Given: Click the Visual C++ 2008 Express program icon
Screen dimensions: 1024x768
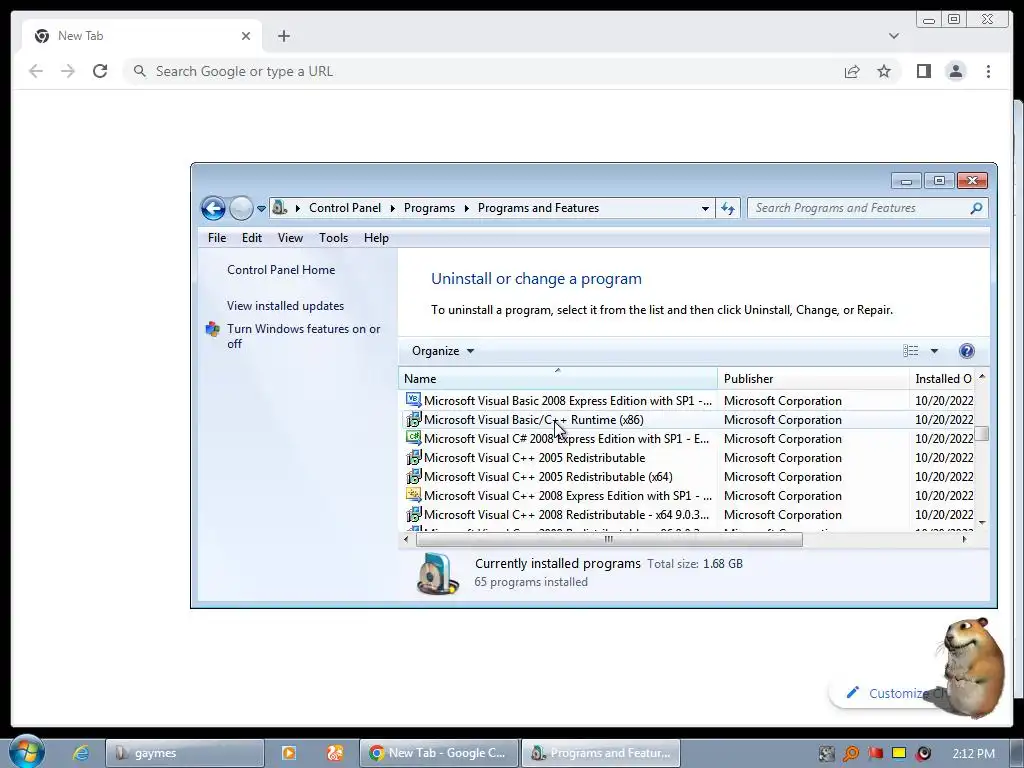Looking at the screenshot, I should 413,494.
